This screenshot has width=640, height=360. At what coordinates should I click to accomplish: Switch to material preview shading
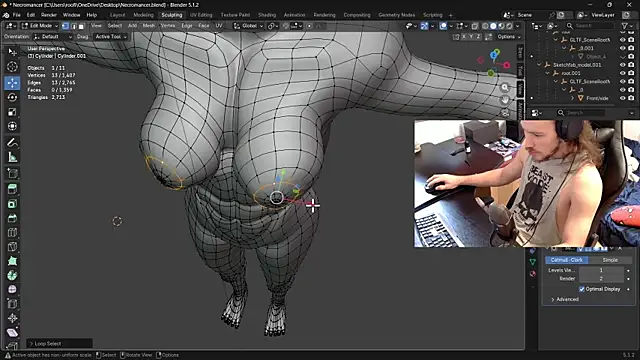(x=501, y=26)
